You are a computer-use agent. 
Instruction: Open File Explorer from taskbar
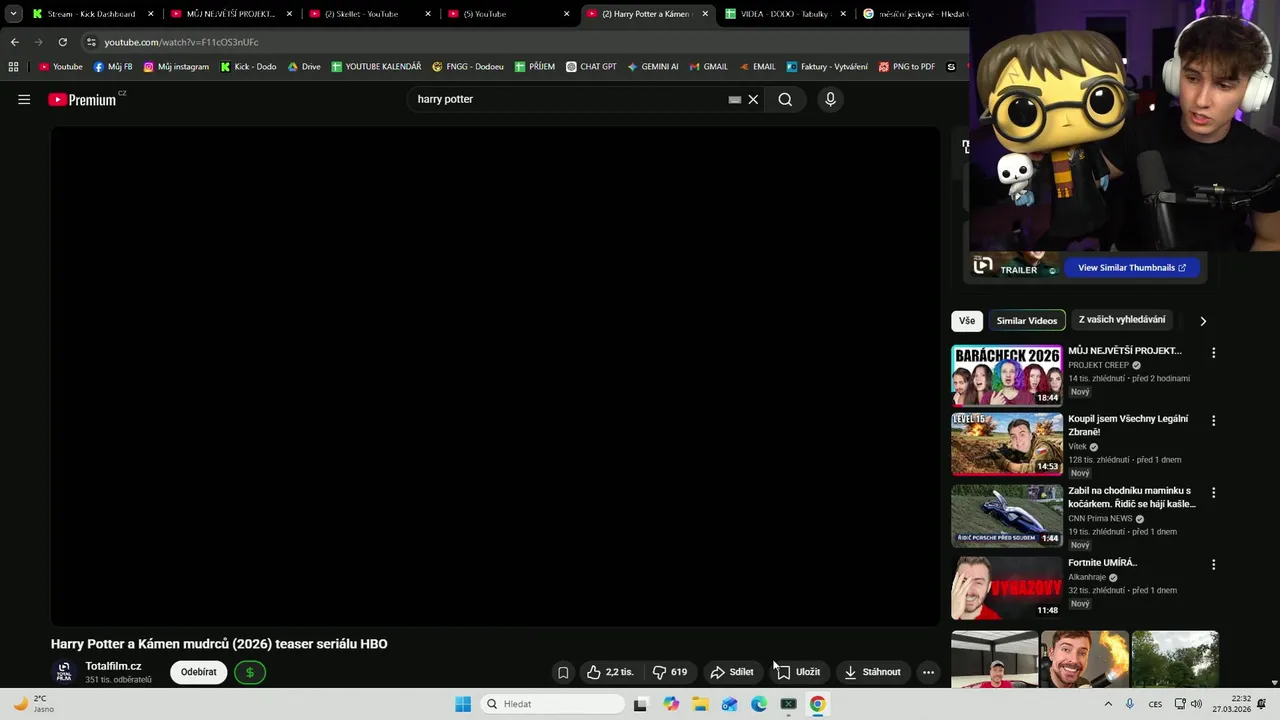(700, 704)
